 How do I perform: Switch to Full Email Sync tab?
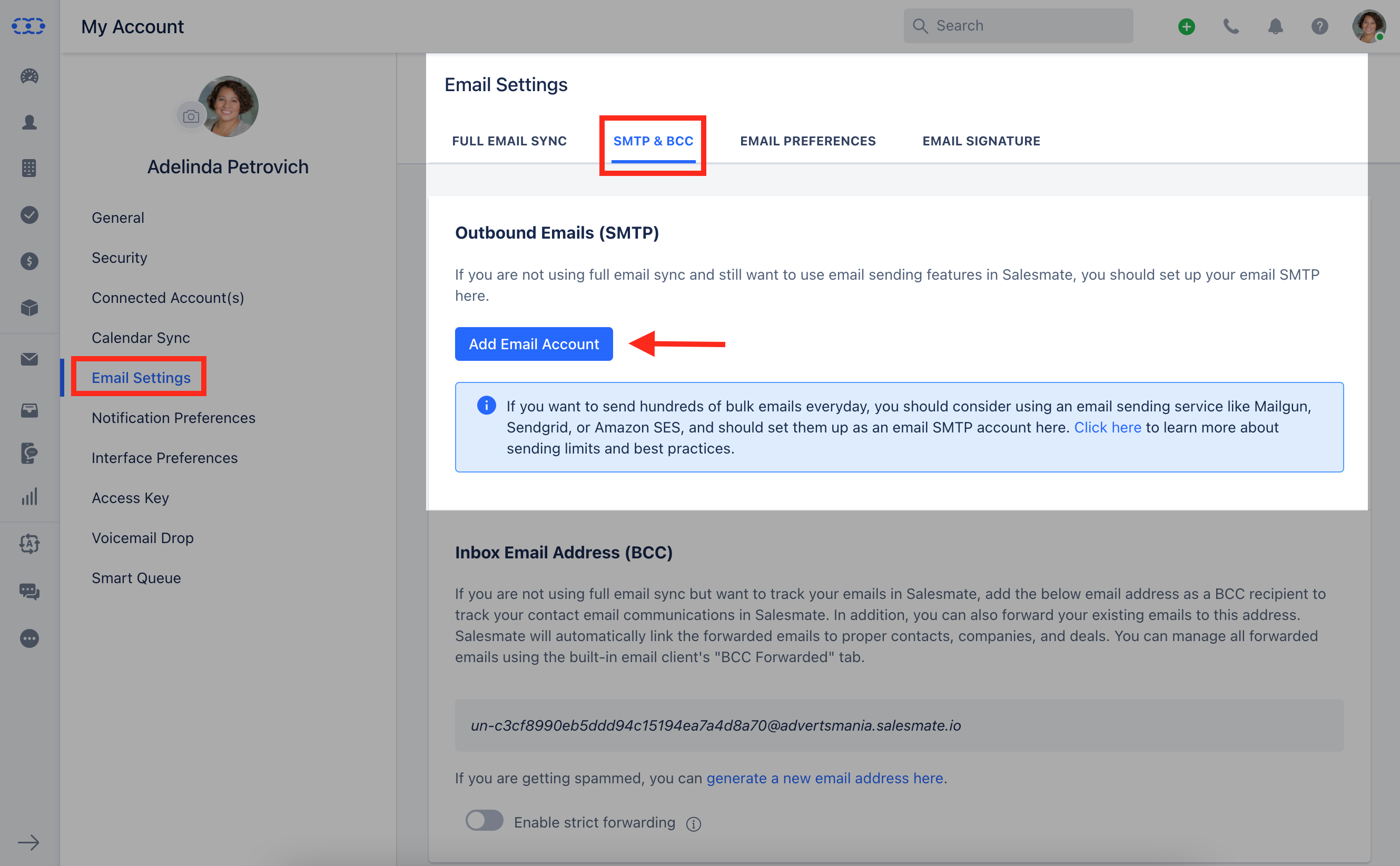(510, 141)
